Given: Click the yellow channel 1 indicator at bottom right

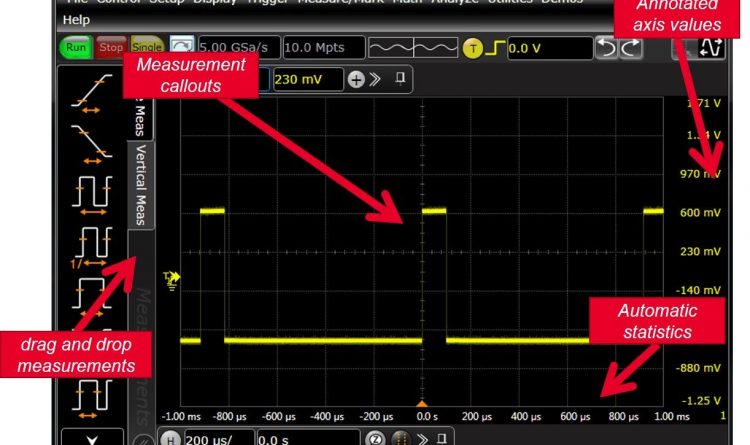Looking at the screenshot, I should click(x=723, y=415).
